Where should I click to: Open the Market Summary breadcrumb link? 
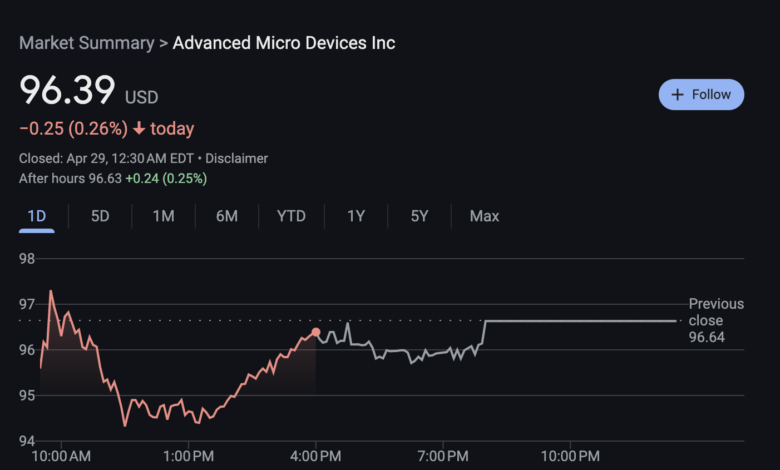(x=87, y=43)
